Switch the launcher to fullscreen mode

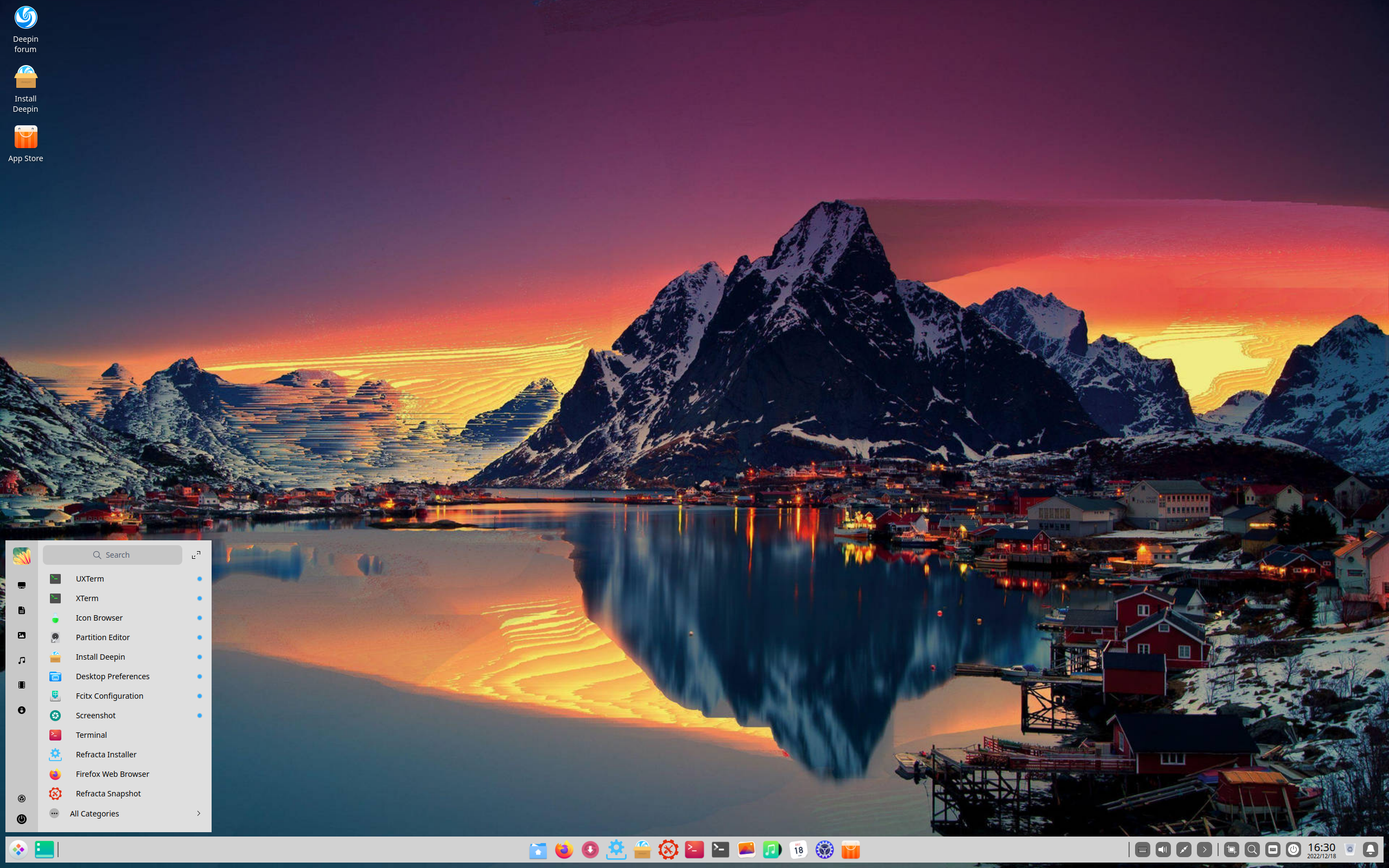click(196, 554)
